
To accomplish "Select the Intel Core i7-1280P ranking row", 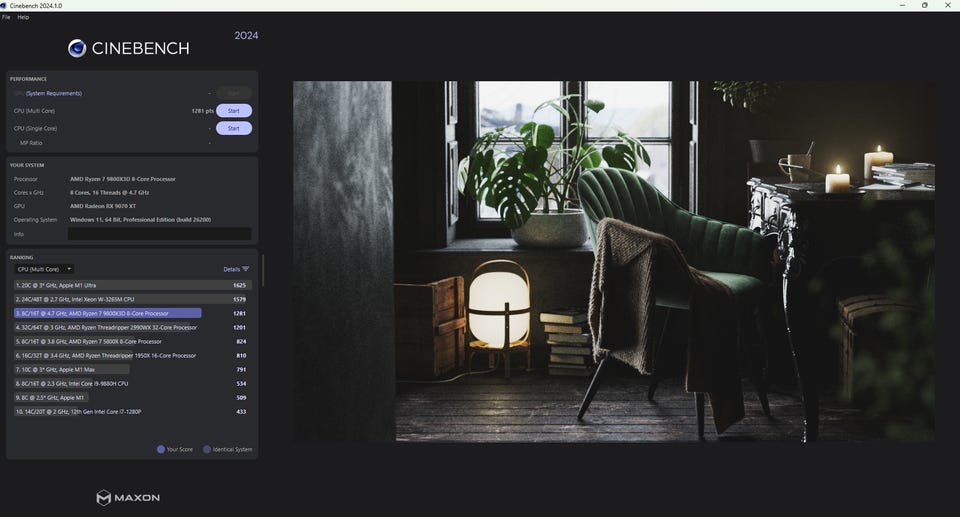I will [132, 412].
